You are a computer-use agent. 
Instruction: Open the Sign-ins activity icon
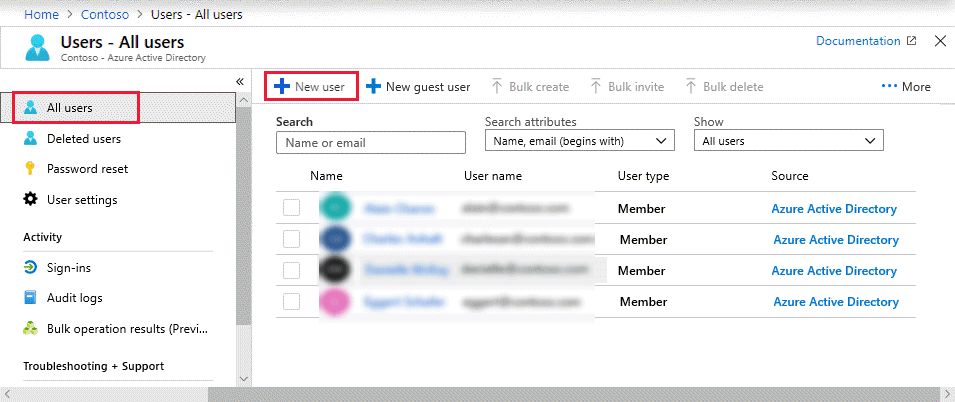pyautogui.click(x=31, y=268)
